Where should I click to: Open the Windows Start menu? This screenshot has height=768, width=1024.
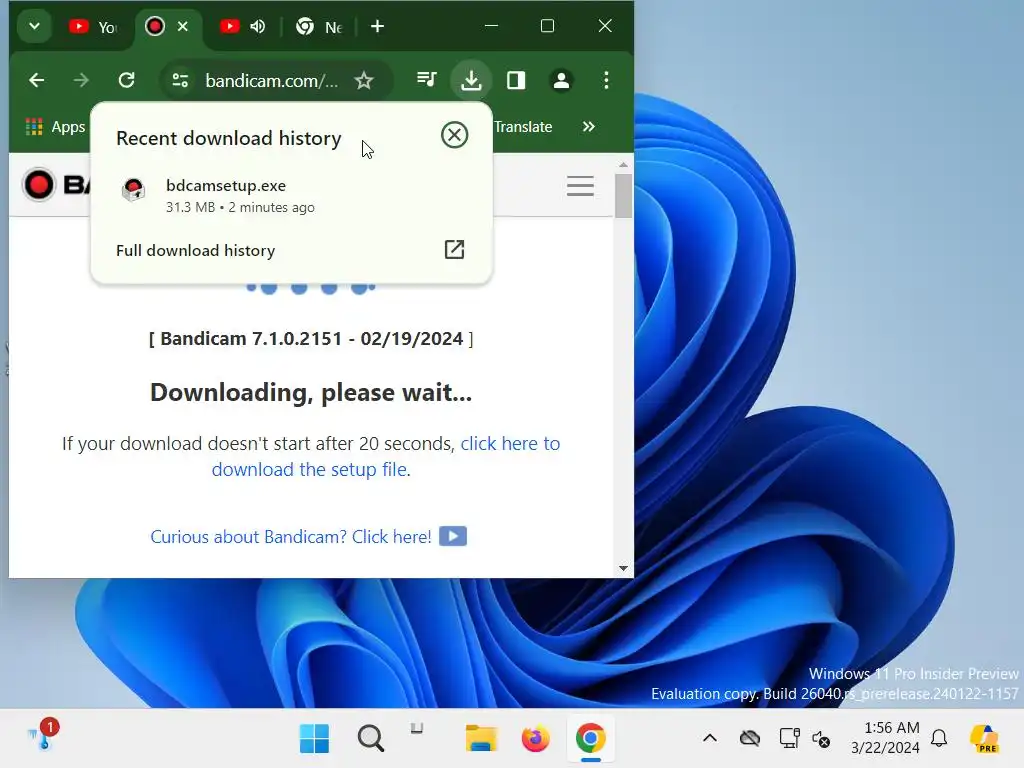tap(314, 739)
